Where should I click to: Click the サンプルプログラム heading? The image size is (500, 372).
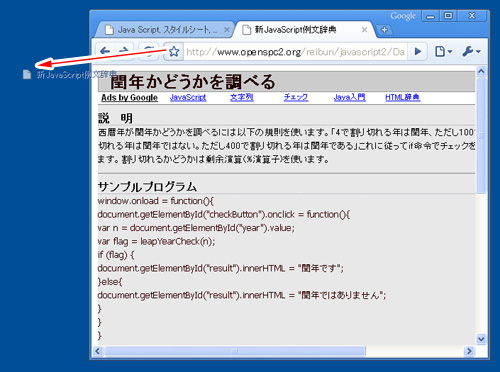point(147,187)
